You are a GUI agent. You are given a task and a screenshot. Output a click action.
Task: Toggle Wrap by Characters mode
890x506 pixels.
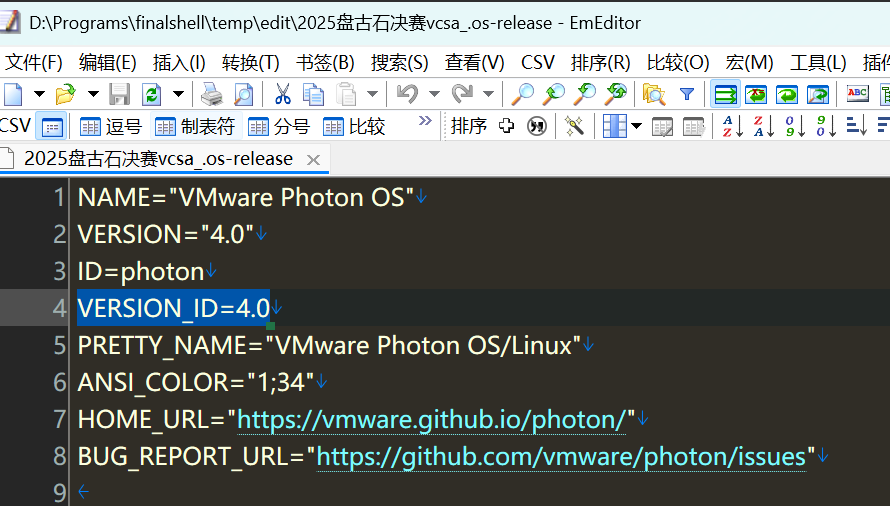[x=756, y=94]
